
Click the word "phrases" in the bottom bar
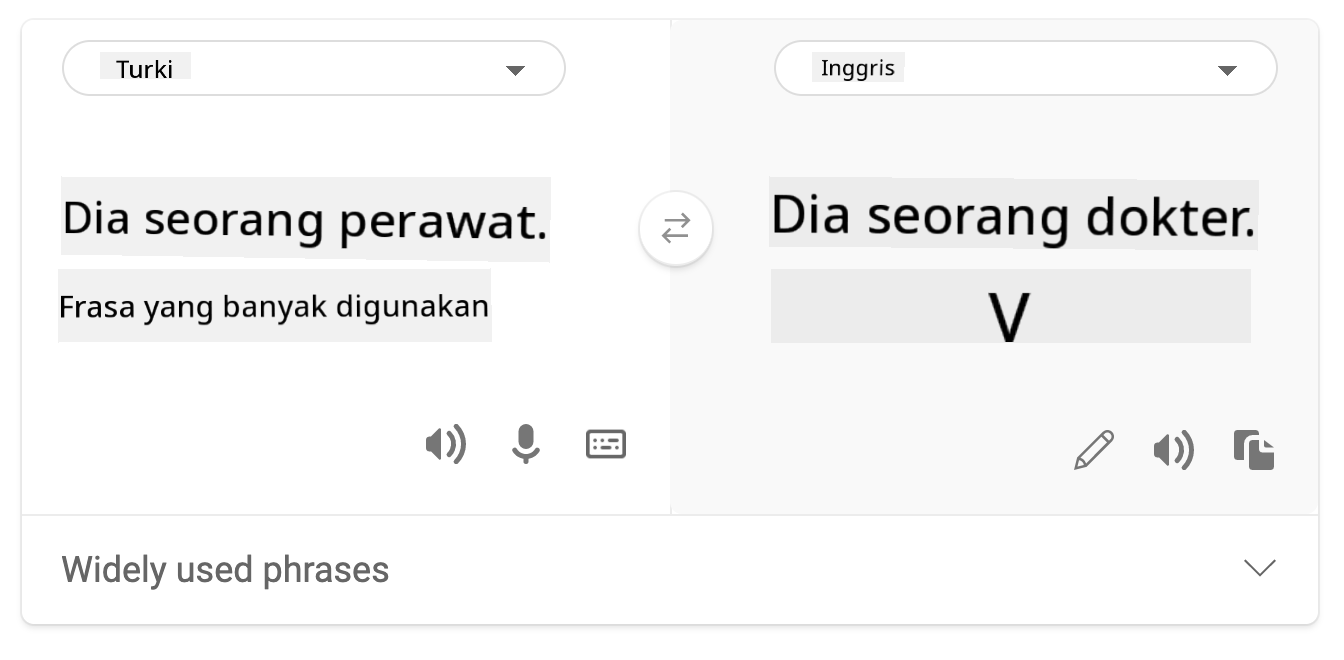point(325,570)
